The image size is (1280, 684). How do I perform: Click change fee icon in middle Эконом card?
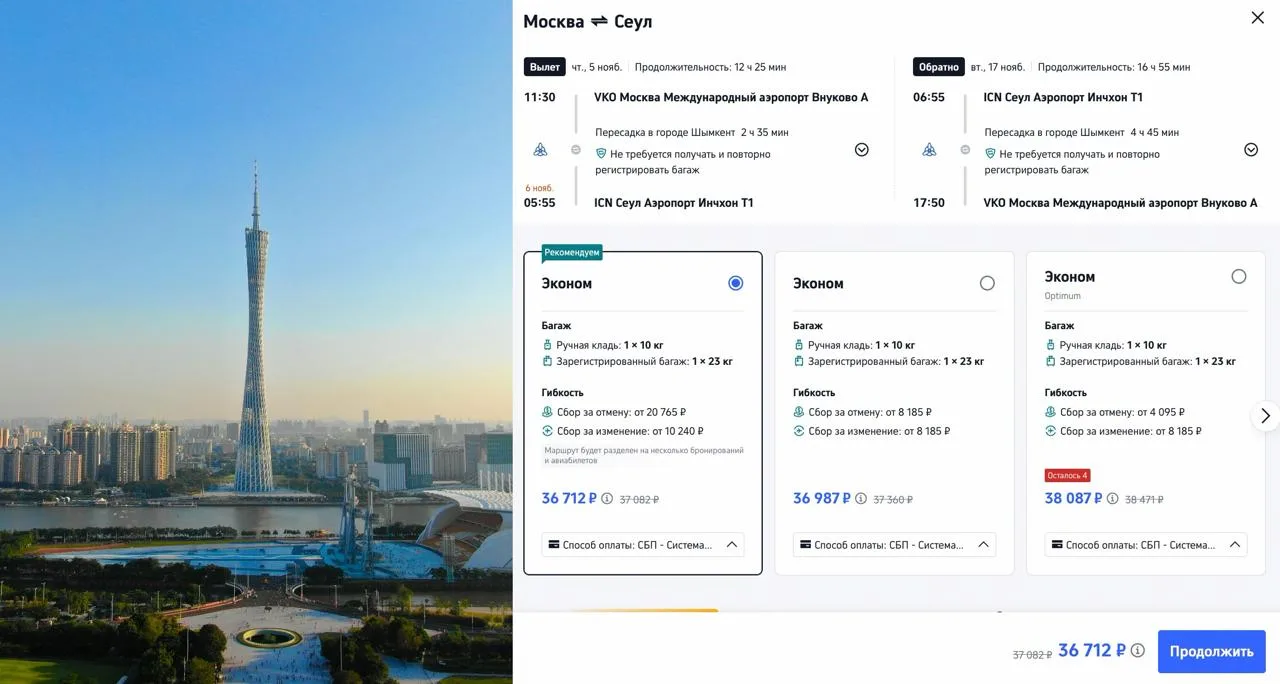pyautogui.click(x=798, y=431)
